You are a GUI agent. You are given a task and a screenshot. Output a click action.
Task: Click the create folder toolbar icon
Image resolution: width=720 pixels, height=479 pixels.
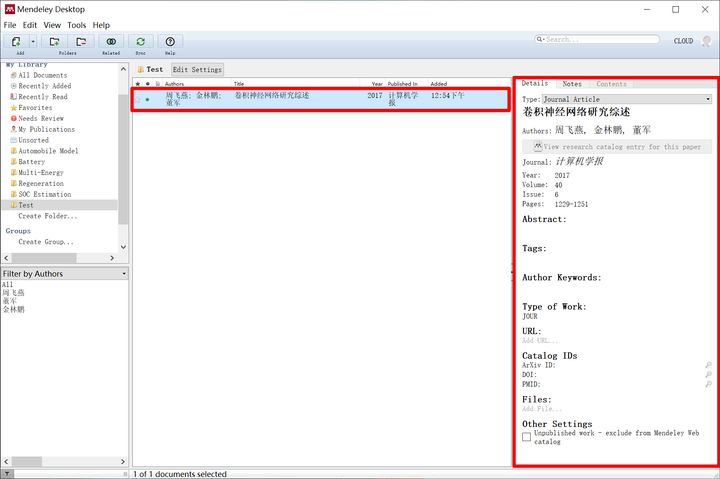point(54,42)
